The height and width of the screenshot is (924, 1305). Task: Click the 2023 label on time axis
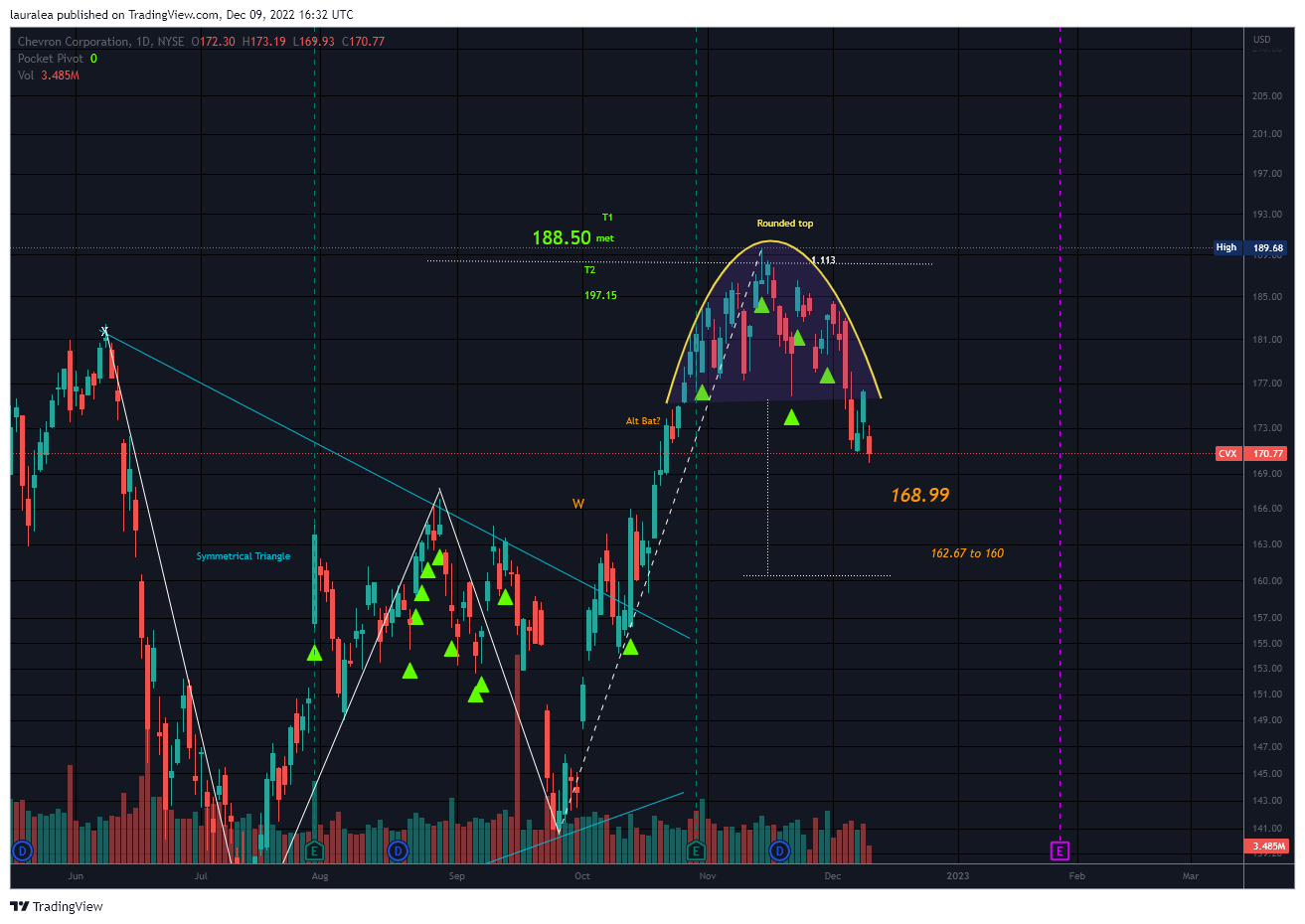coord(958,876)
